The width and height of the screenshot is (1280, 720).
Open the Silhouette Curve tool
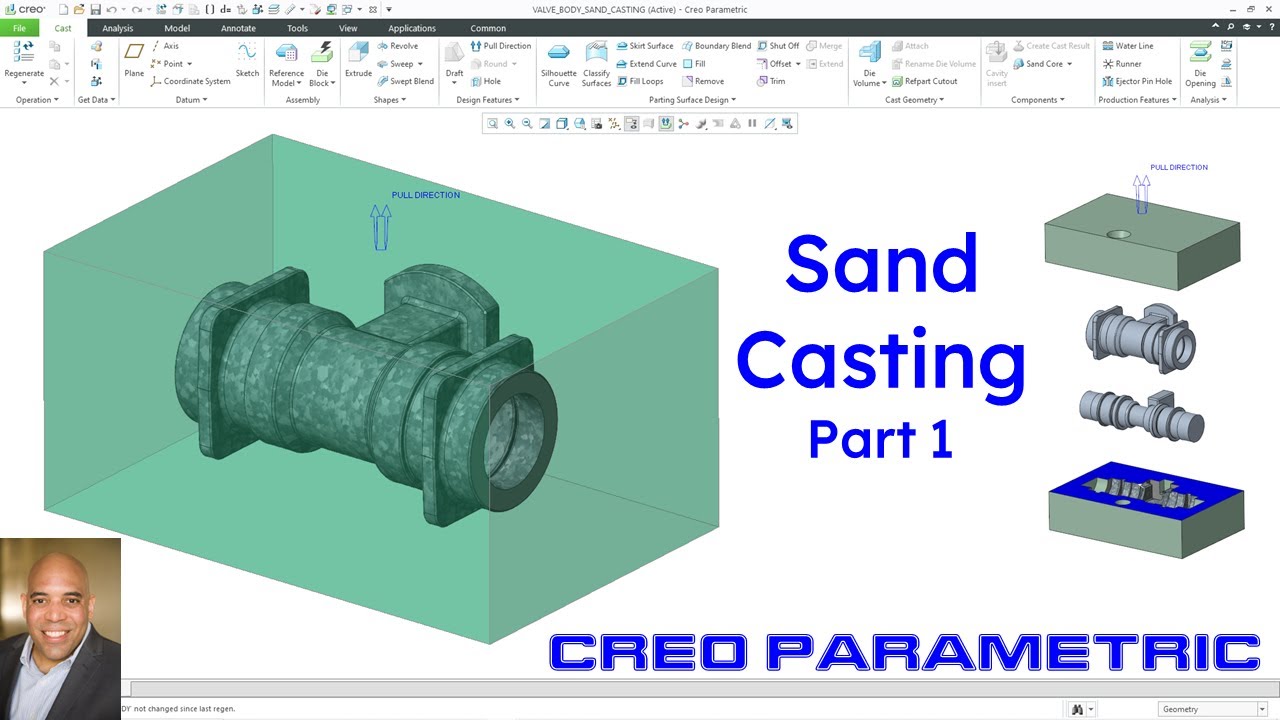click(x=558, y=63)
